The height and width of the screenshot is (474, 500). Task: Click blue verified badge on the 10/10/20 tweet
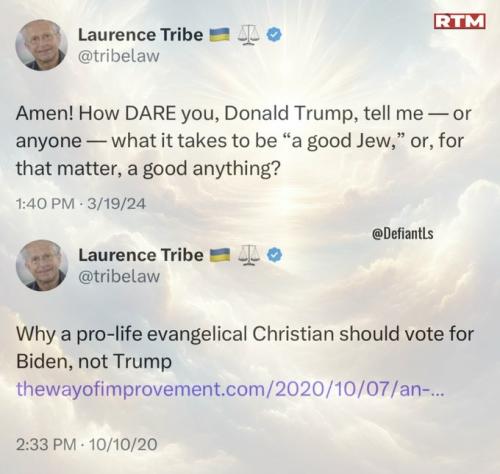coord(274,255)
